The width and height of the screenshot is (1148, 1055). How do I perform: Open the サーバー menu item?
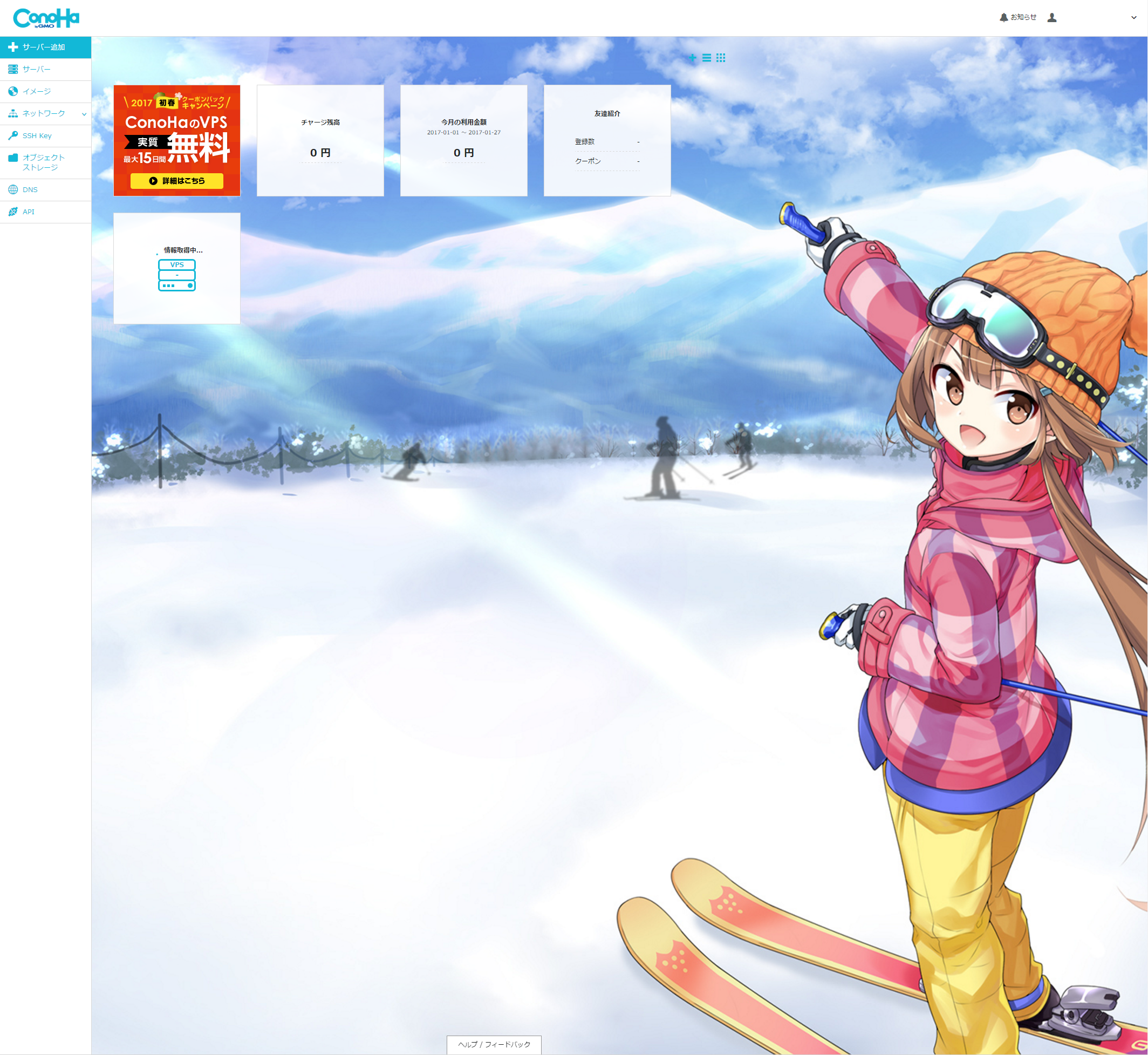[x=37, y=69]
